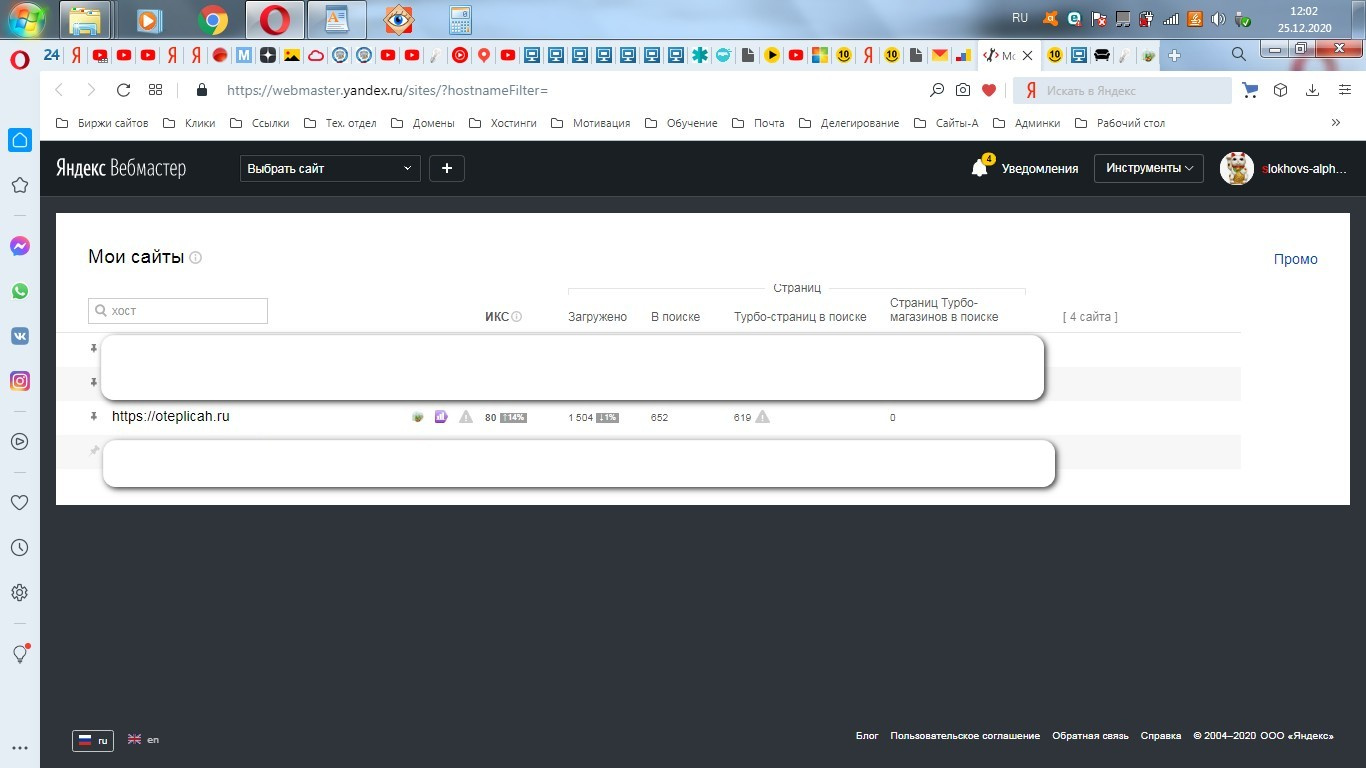This screenshot has height=768, width=1366.
Task: Open the downloads arrow icon
Action: tap(1312, 90)
